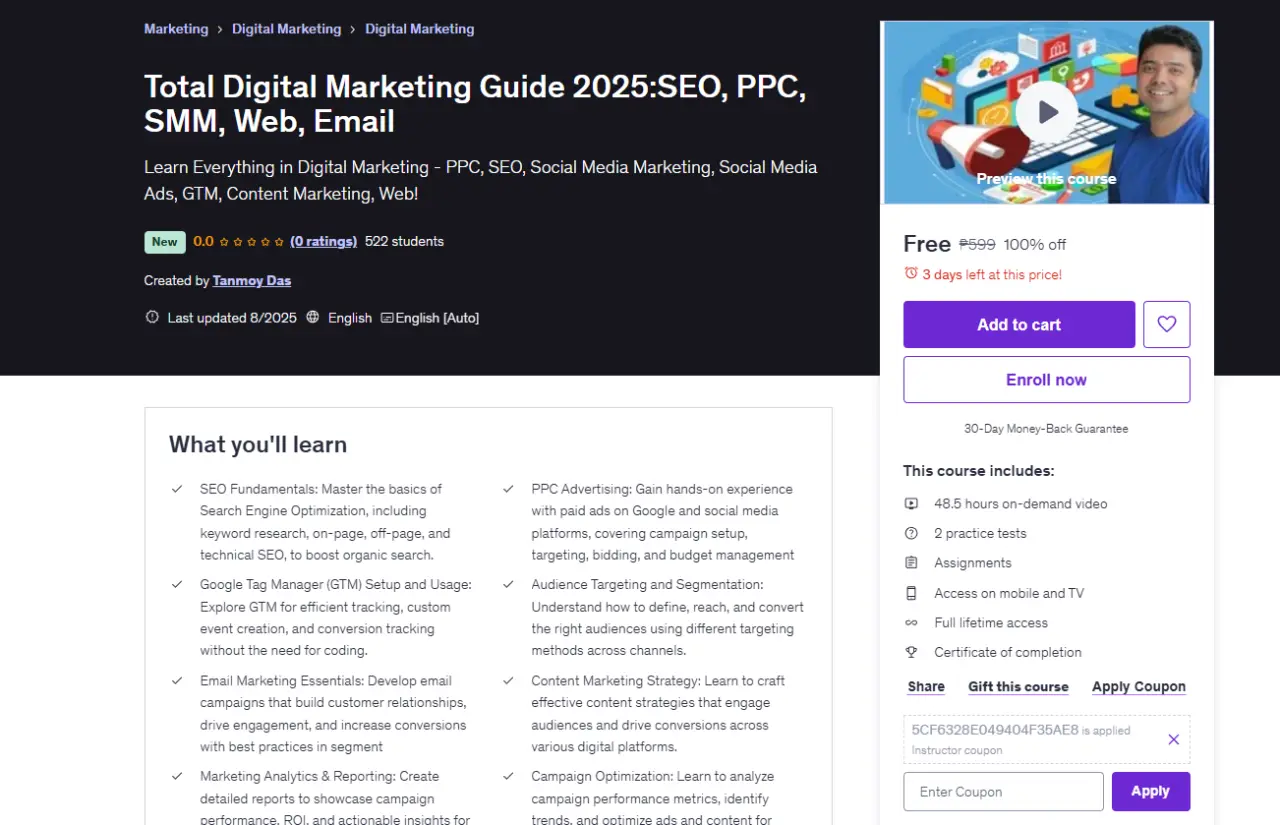Screen dimensions: 1280x825
Task: Click Gift this course link
Action: click(1018, 687)
